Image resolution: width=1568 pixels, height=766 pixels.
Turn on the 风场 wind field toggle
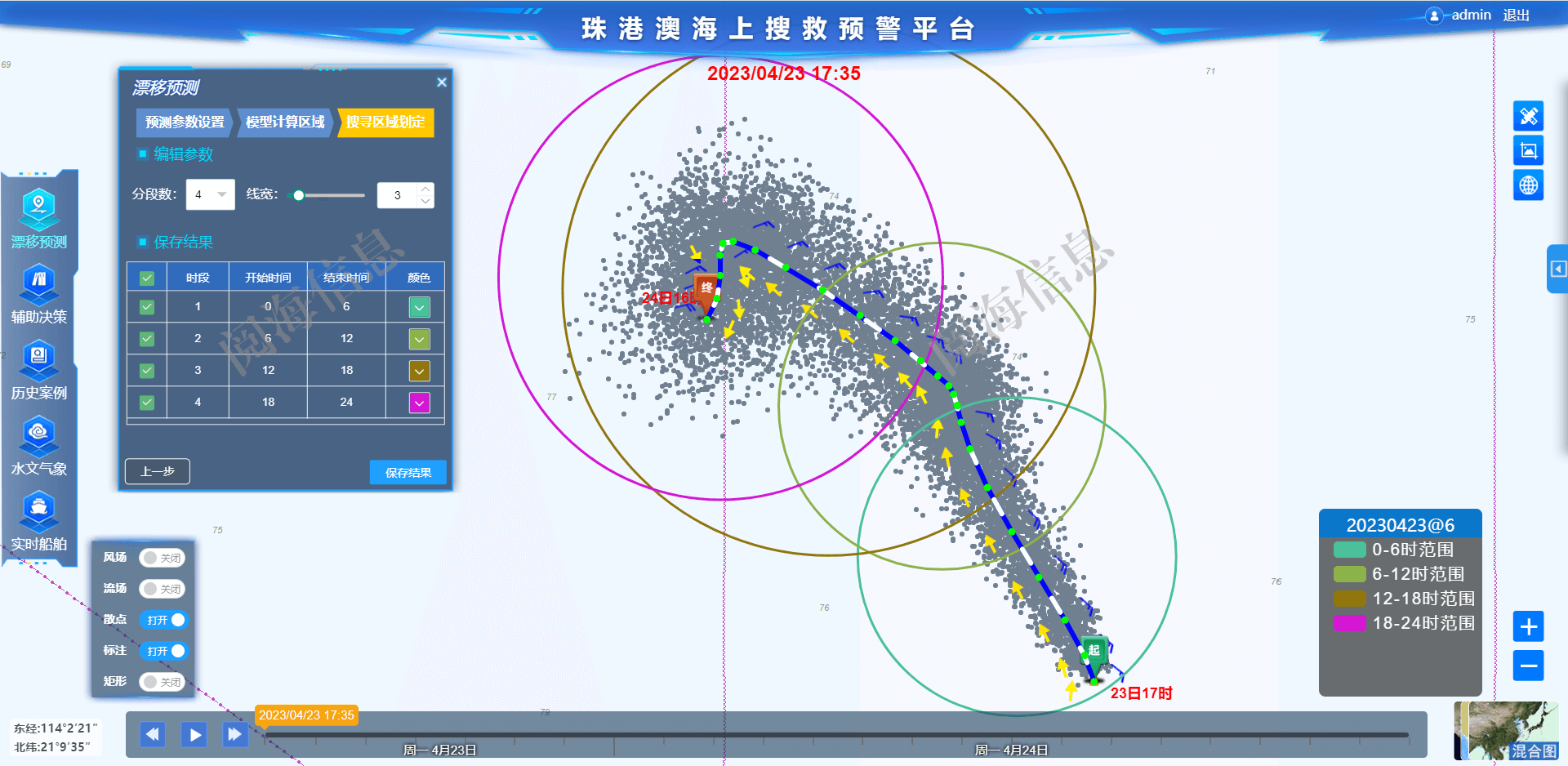pos(163,558)
